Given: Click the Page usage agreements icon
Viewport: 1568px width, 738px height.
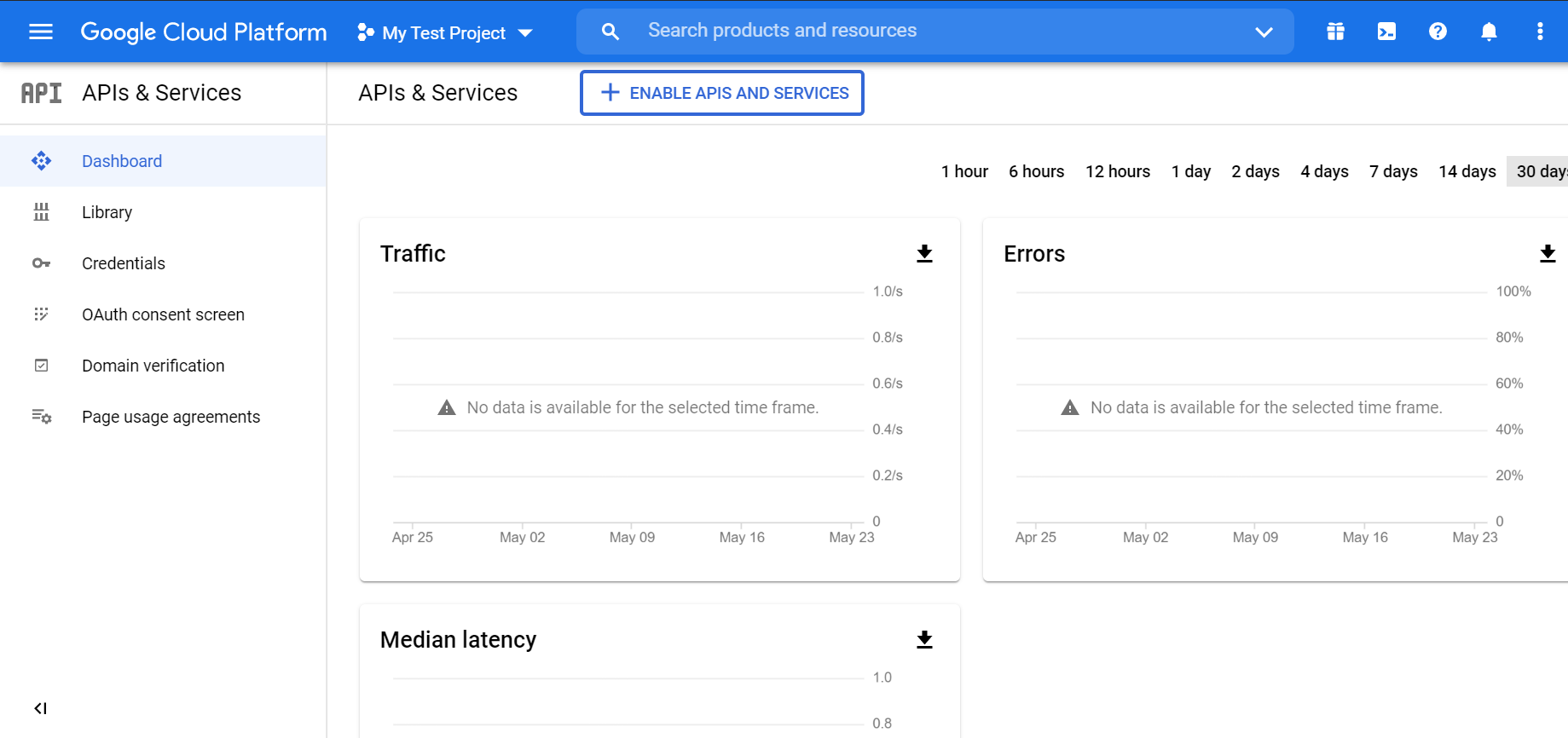Looking at the screenshot, I should 42,417.
